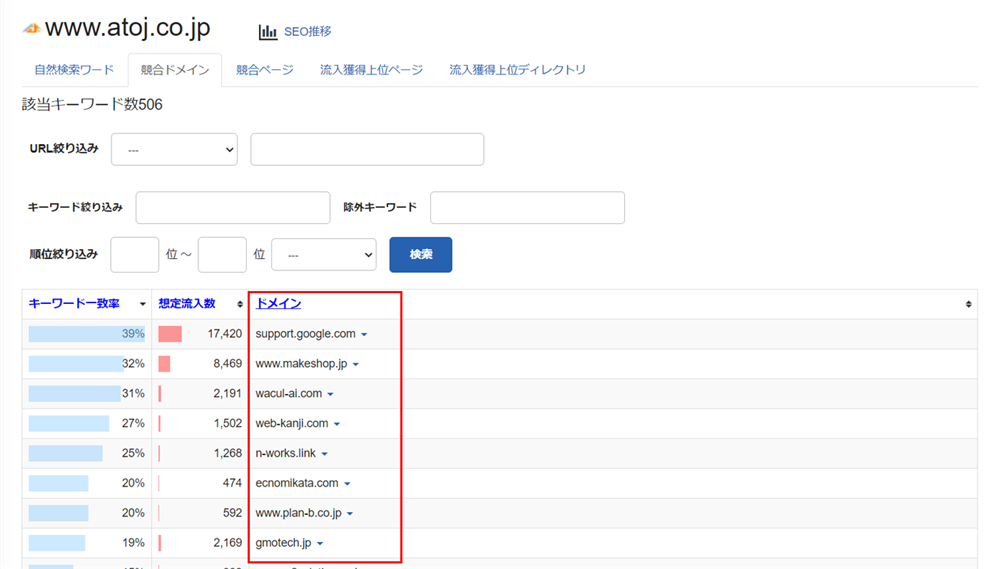
Task: Expand the web-kanji.com dropdown arrow
Action: coord(337,424)
